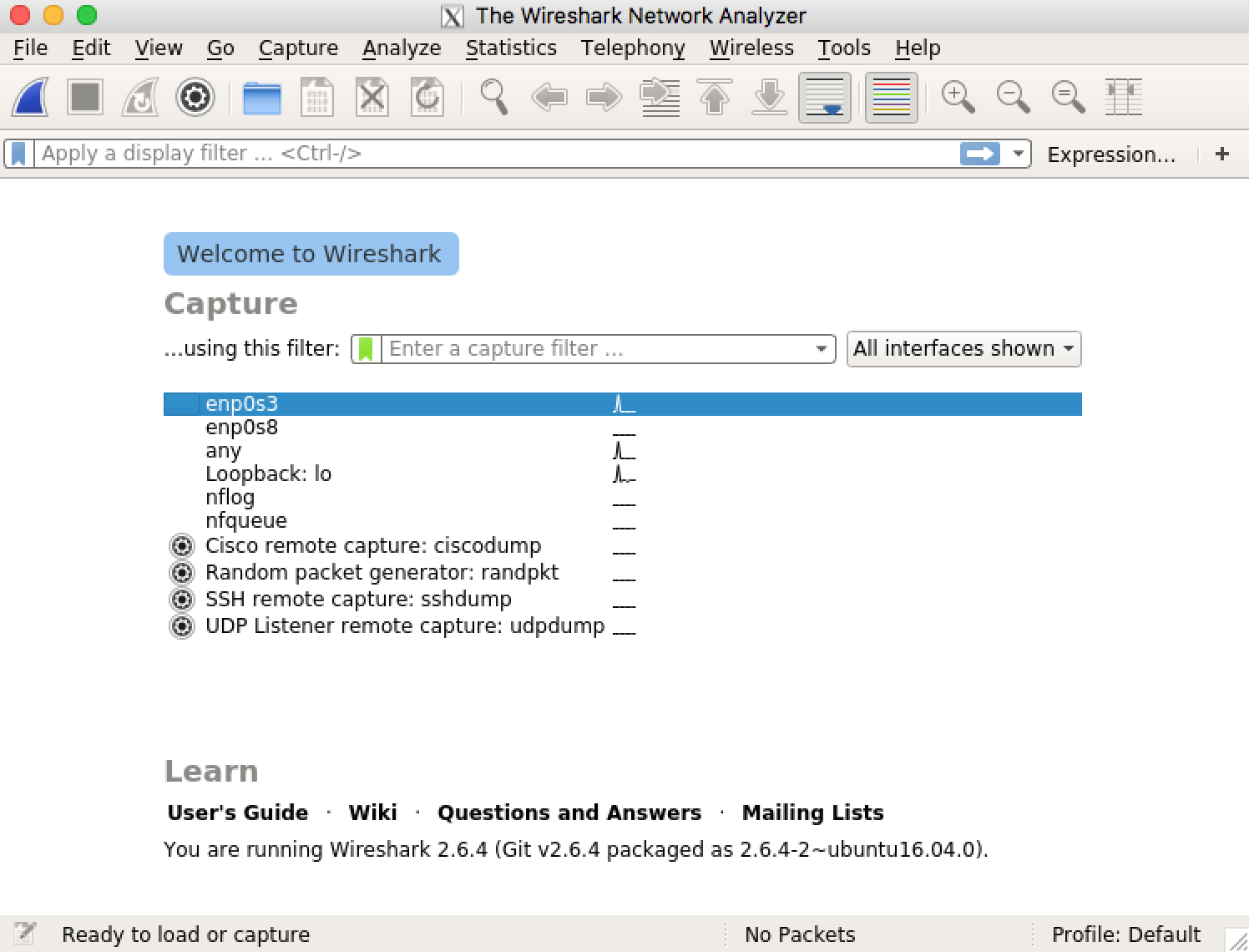Image resolution: width=1249 pixels, height=952 pixels.
Task: Reload this capture file icon
Action: (x=427, y=98)
